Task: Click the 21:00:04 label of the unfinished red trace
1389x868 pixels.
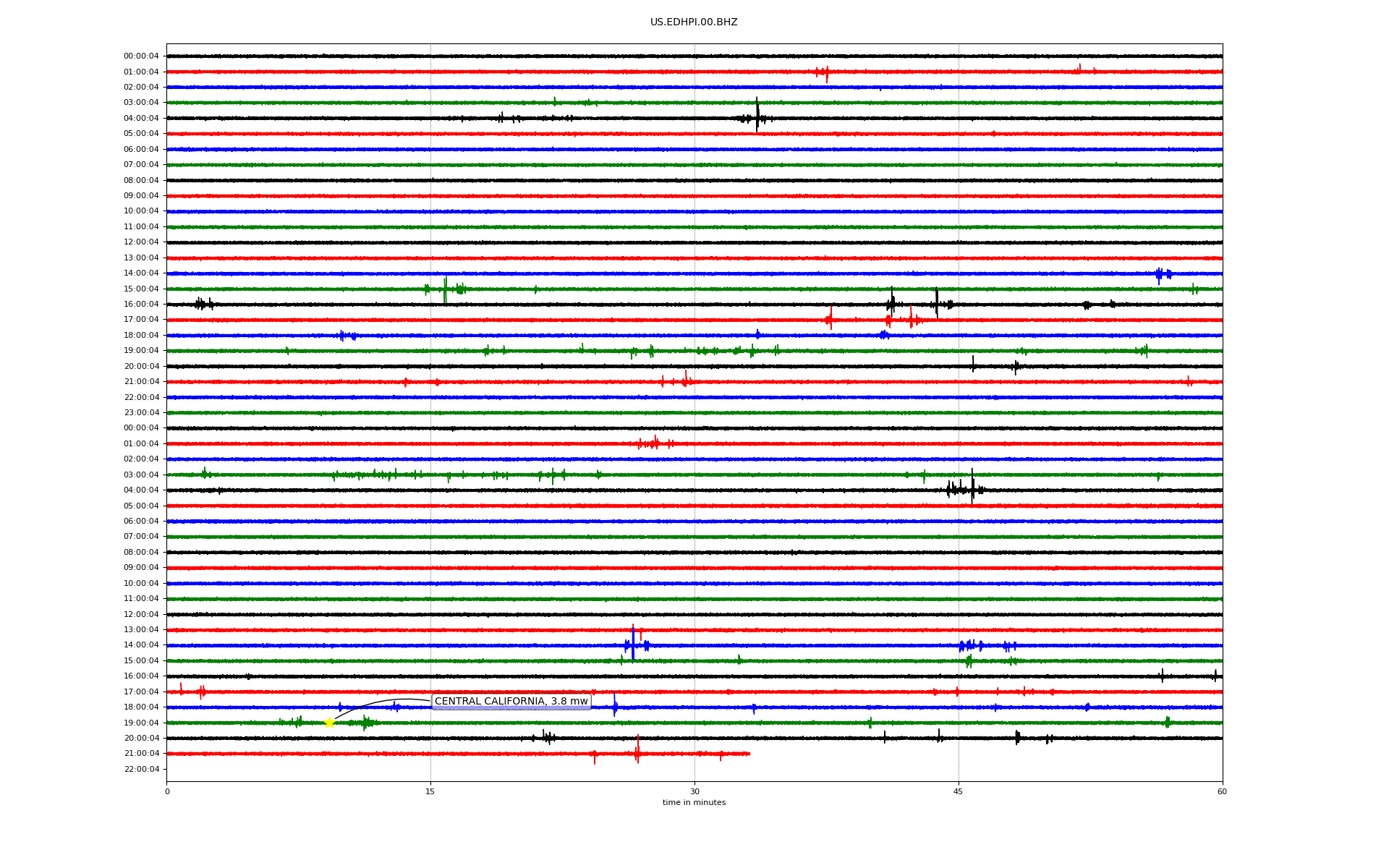Action: (141, 754)
